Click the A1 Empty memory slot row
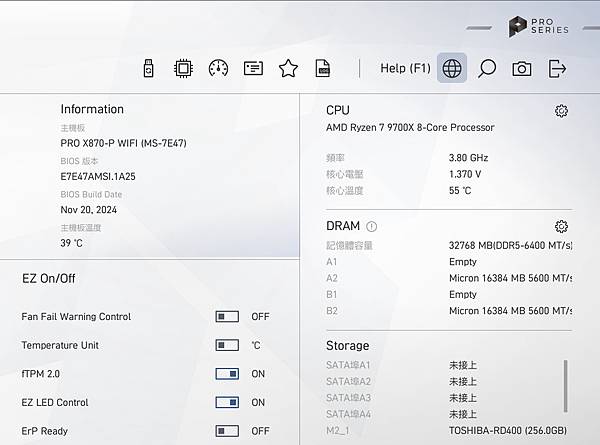This screenshot has width=600, height=445. click(x=449, y=262)
